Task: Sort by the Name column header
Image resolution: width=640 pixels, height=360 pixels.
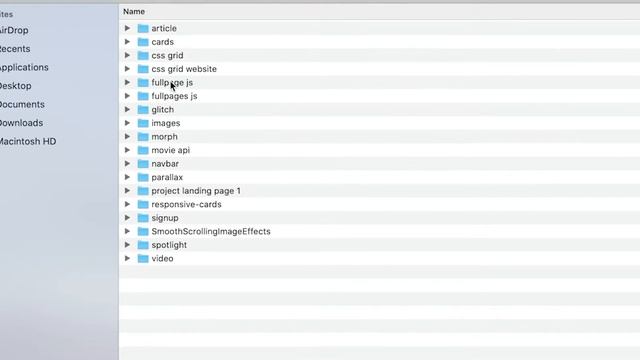Action: pos(134,11)
